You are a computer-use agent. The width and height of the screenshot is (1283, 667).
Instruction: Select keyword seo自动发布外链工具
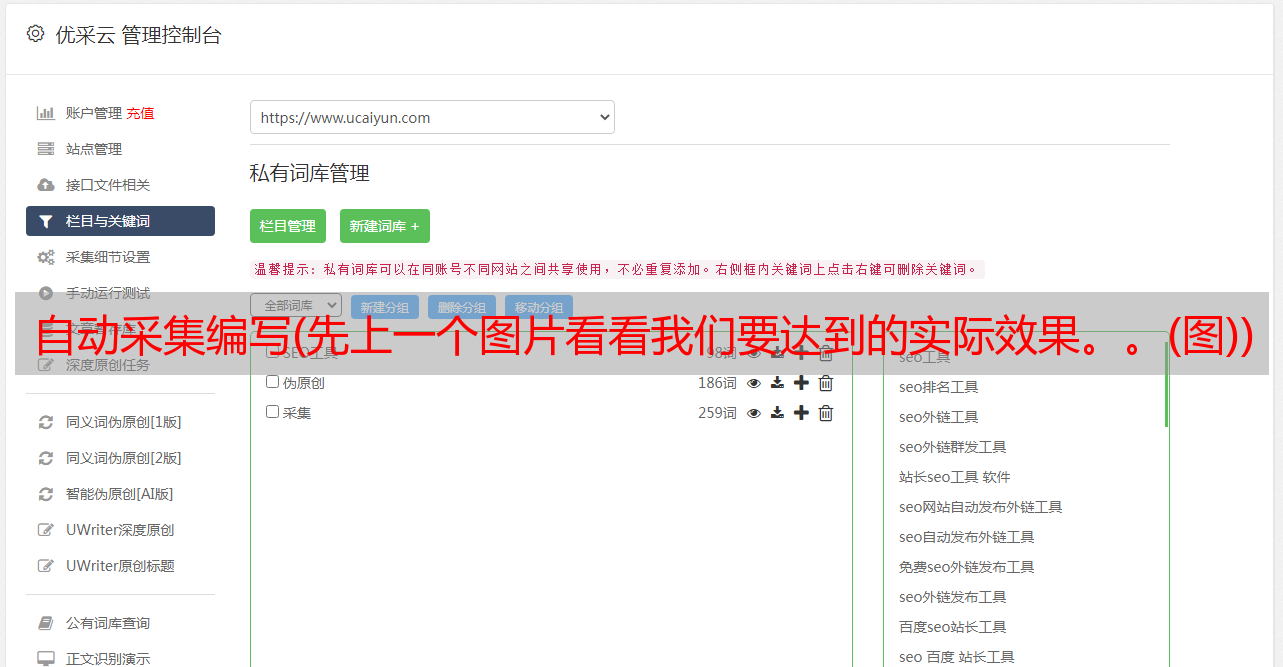967,537
